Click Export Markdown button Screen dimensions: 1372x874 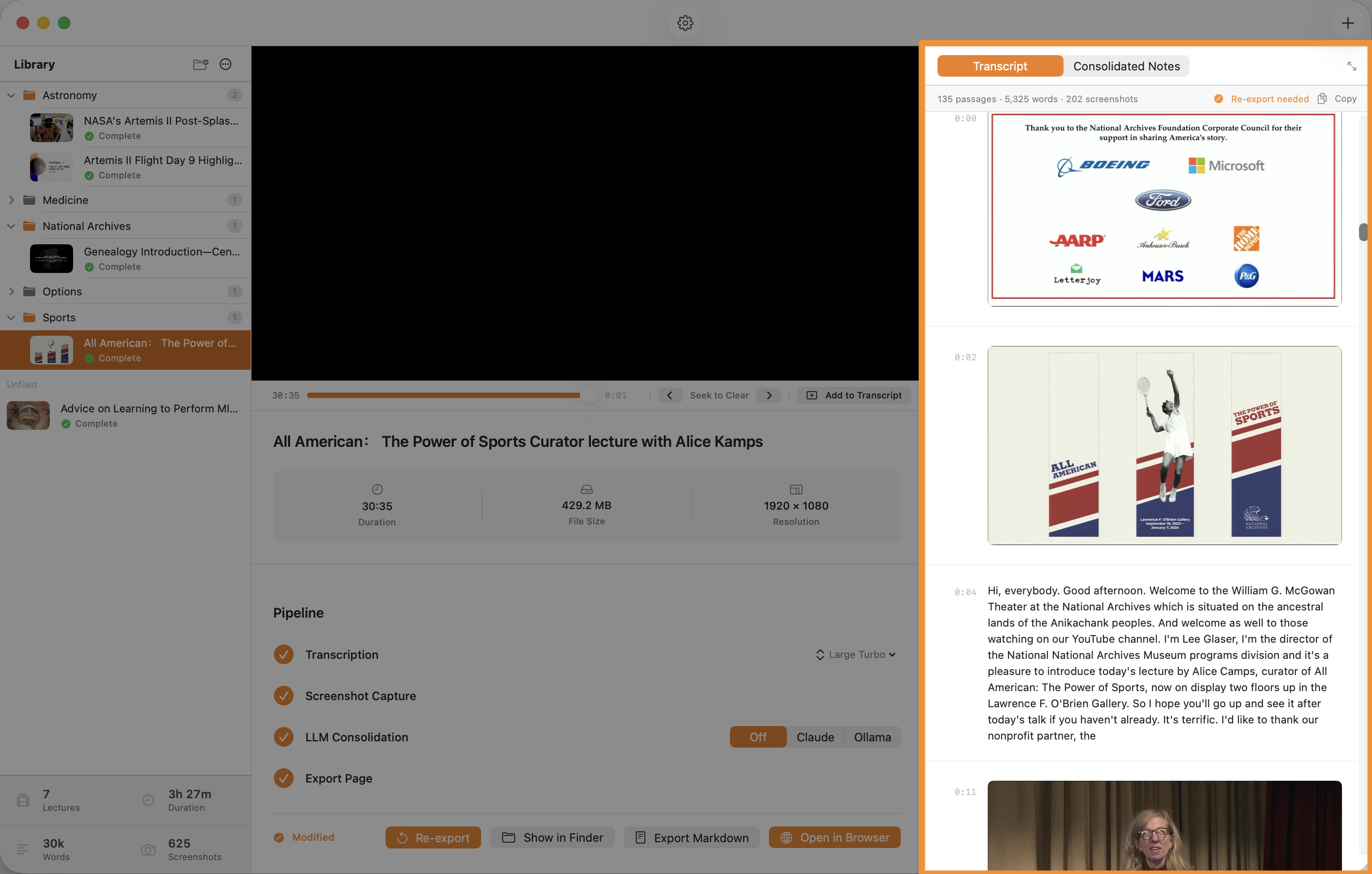[692, 838]
